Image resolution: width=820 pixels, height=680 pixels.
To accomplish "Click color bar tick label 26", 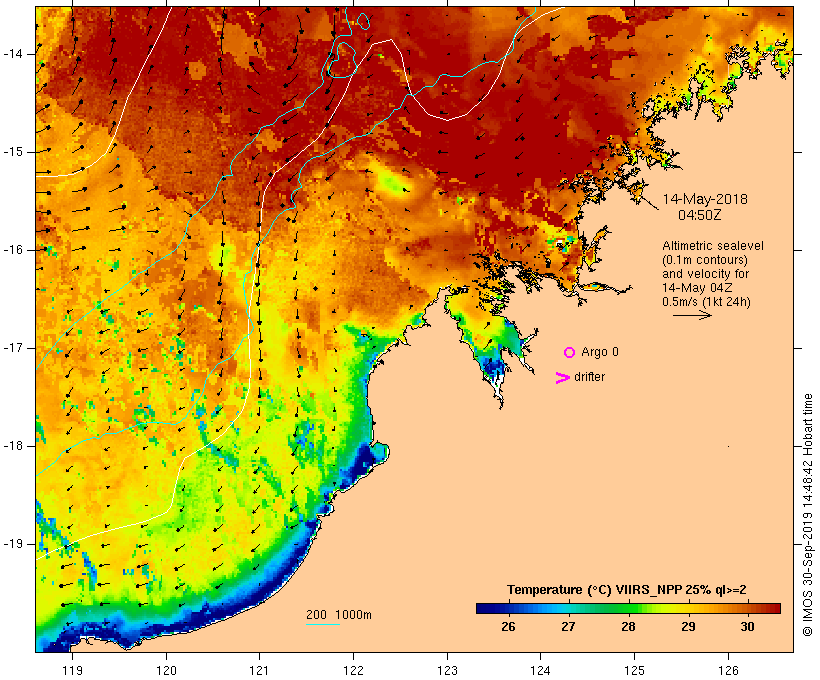I will (x=508, y=626).
